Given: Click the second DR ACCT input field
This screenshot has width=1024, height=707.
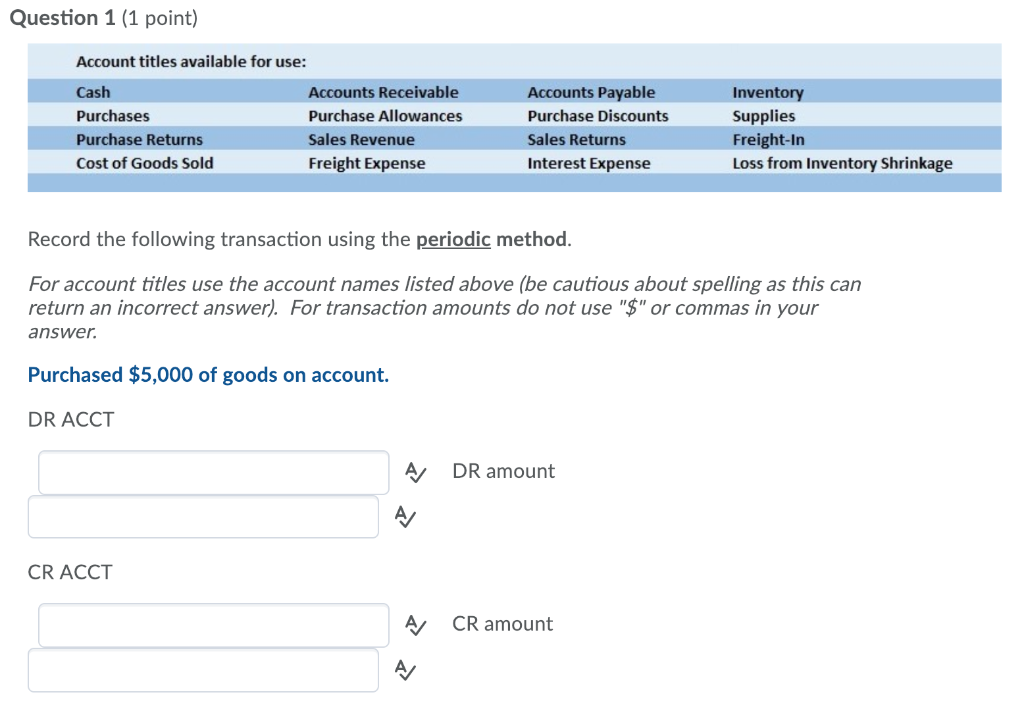Looking at the screenshot, I should 203,516.
